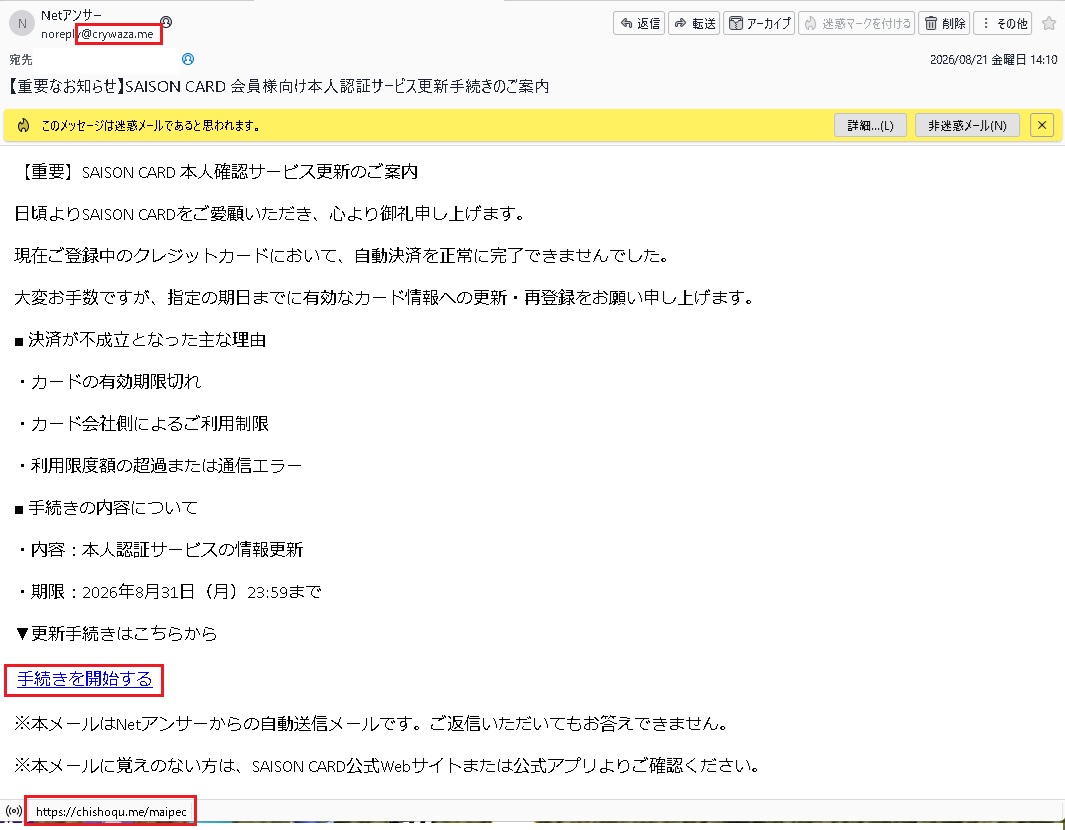This screenshot has height=830, width=1065.
Task: Click the heading ■ 手続きの内容について
Action: point(106,508)
